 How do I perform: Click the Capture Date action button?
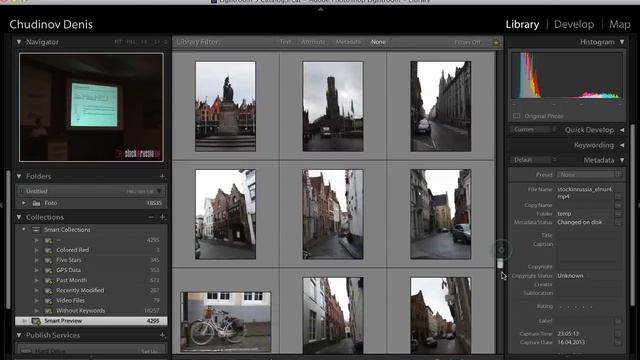[618, 342]
